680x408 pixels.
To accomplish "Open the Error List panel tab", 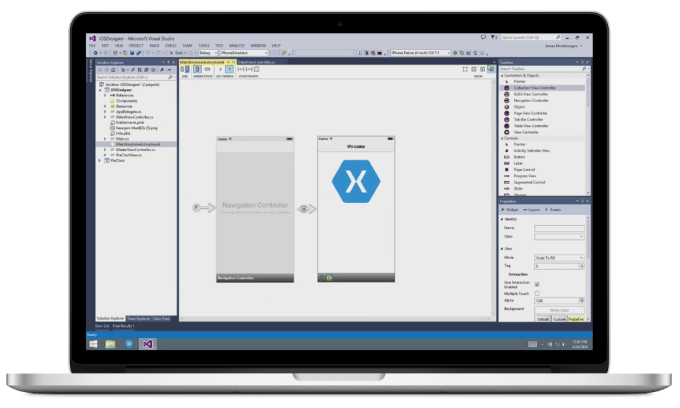I will click(102, 326).
